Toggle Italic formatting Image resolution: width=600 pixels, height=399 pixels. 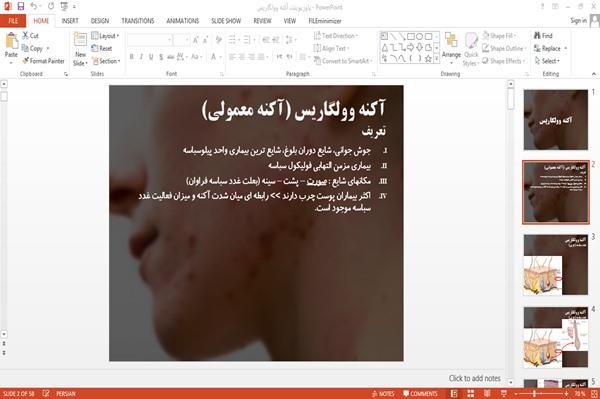coord(141,57)
